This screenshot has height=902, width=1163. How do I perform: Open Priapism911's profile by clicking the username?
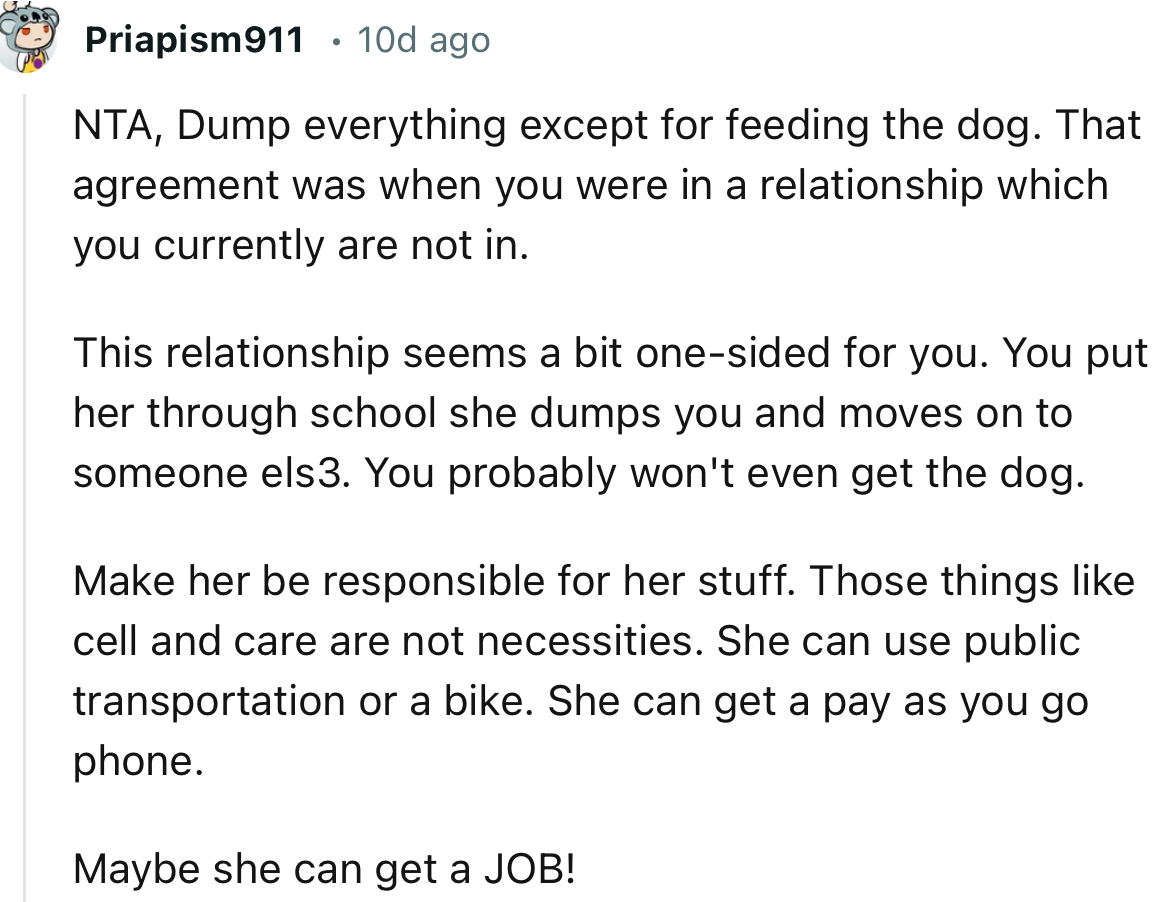click(x=193, y=40)
